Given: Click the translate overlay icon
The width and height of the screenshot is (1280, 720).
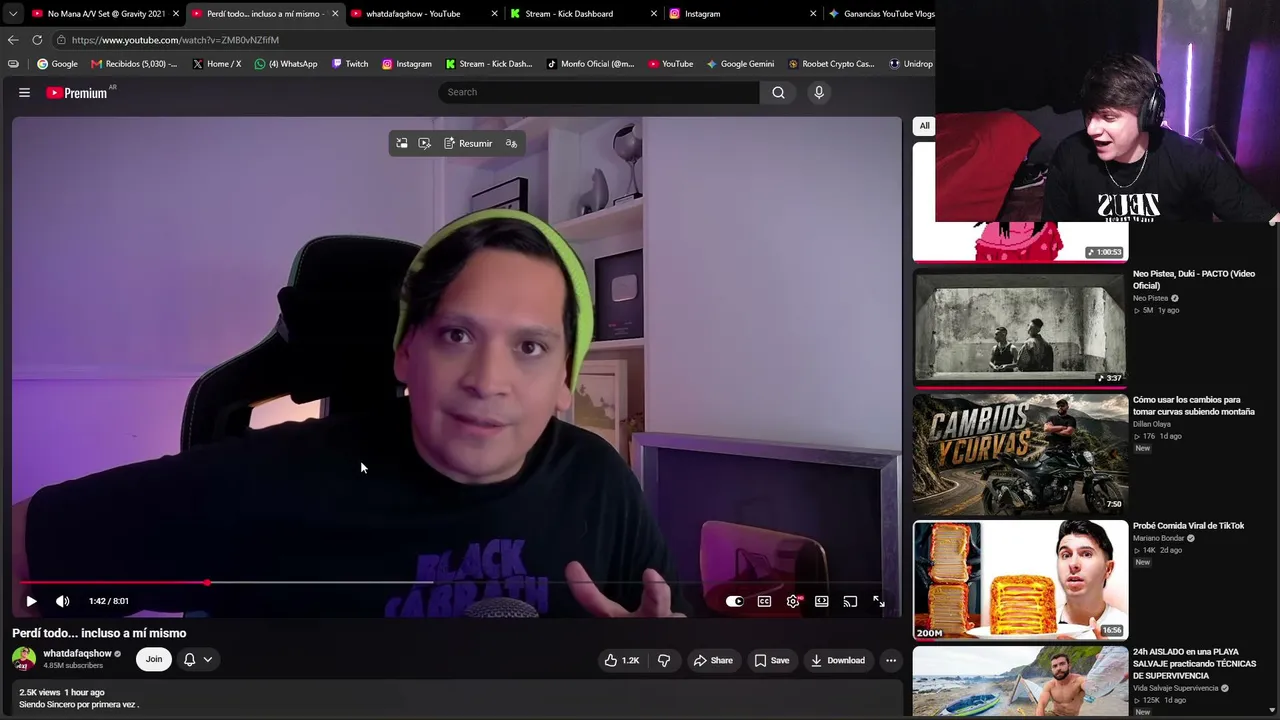Looking at the screenshot, I should [x=511, y=143].
